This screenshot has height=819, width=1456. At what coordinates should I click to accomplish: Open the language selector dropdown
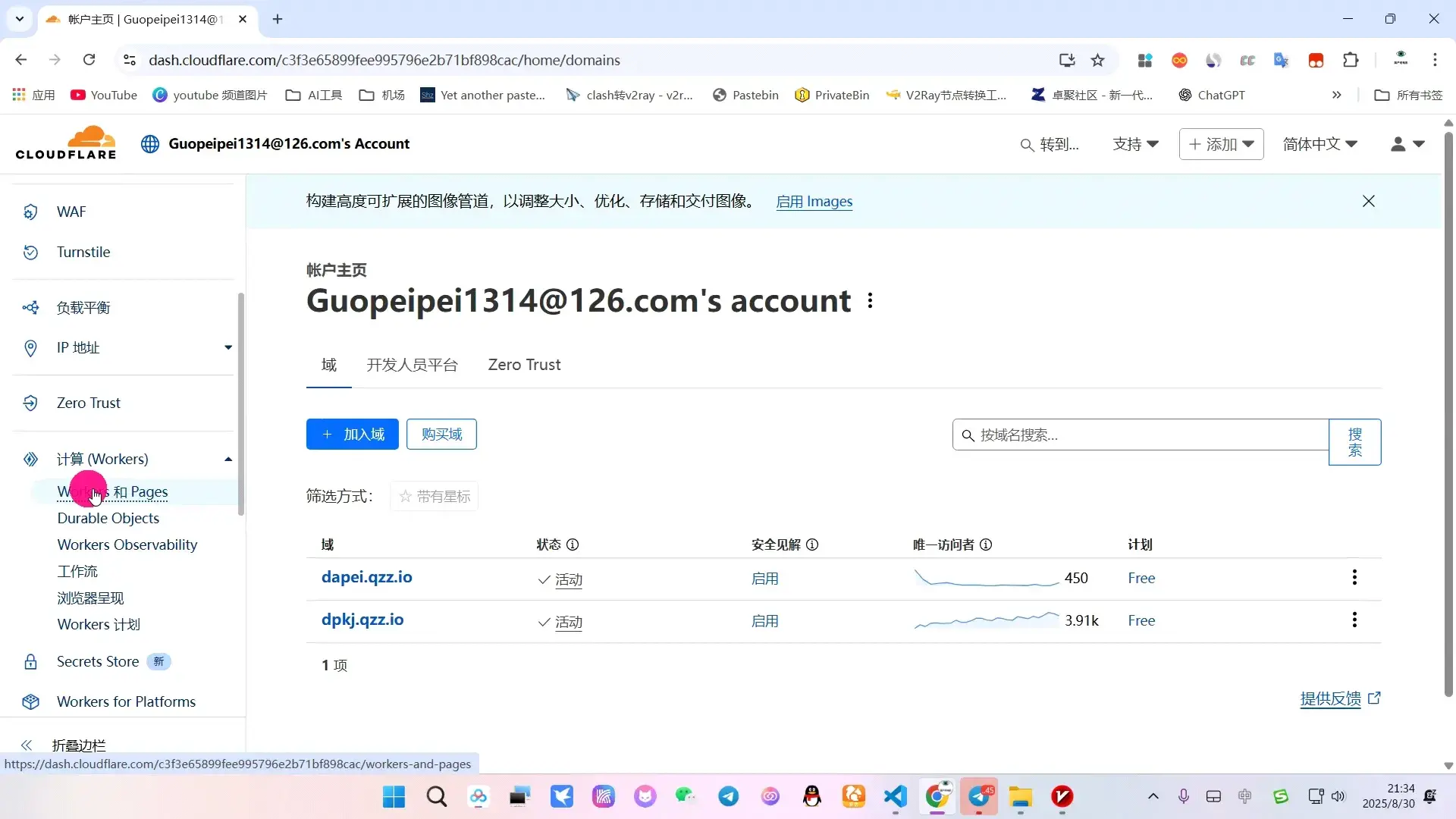pos(1319,144)
